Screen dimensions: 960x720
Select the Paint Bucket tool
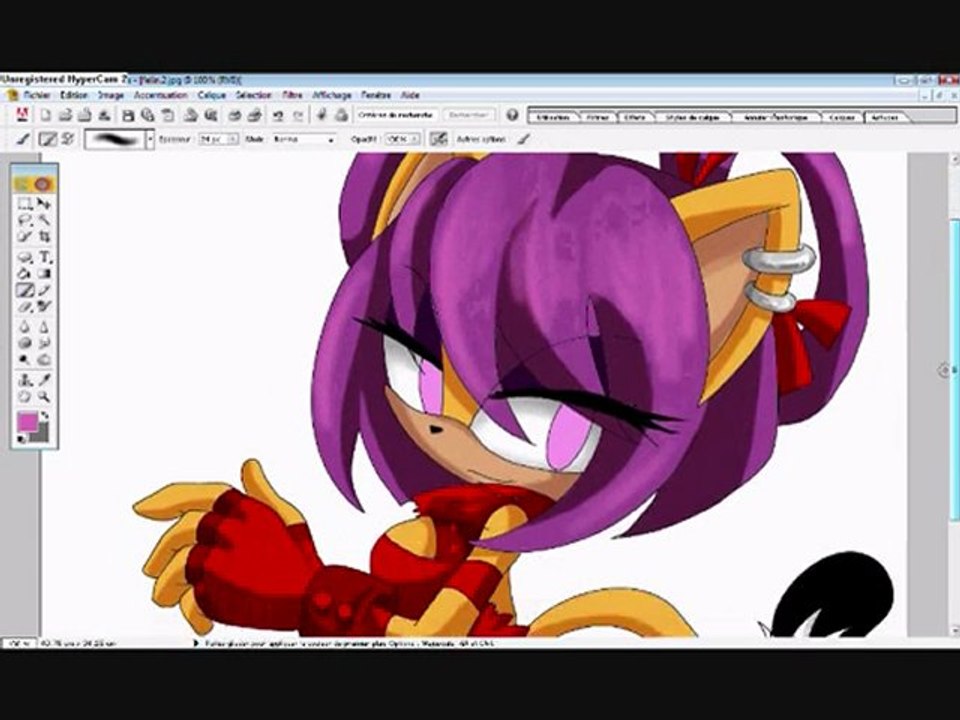tap(24, 274)
